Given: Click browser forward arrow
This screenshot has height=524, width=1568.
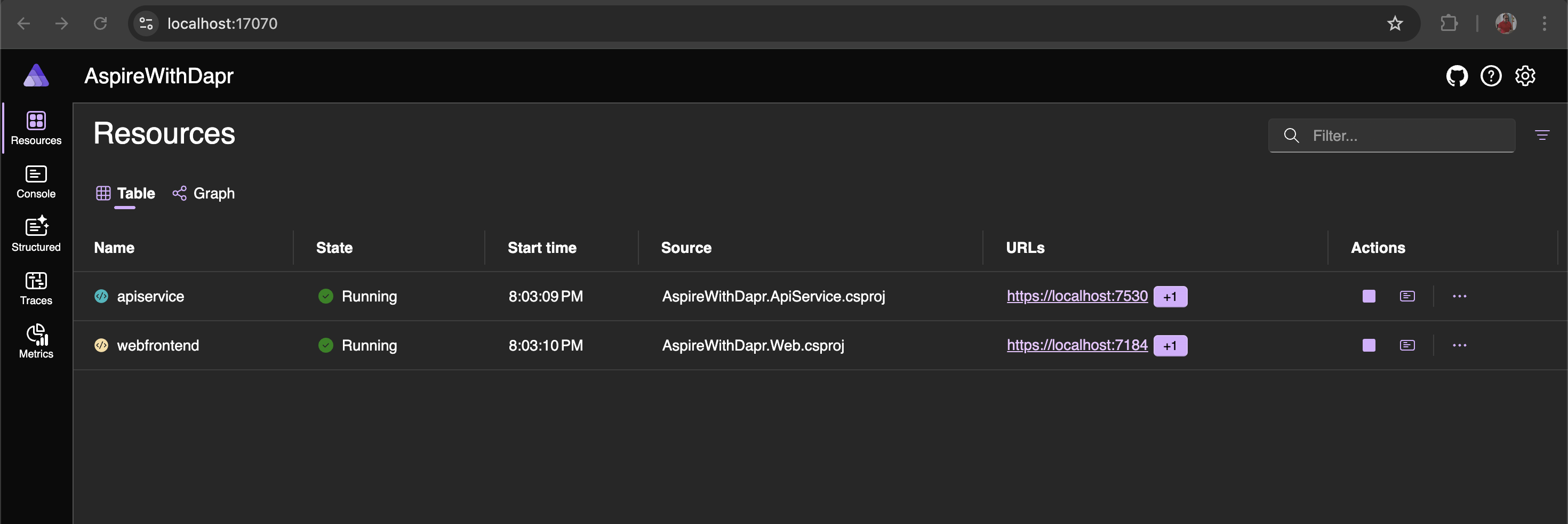Looking at the screenshot, I should point(61,24).
